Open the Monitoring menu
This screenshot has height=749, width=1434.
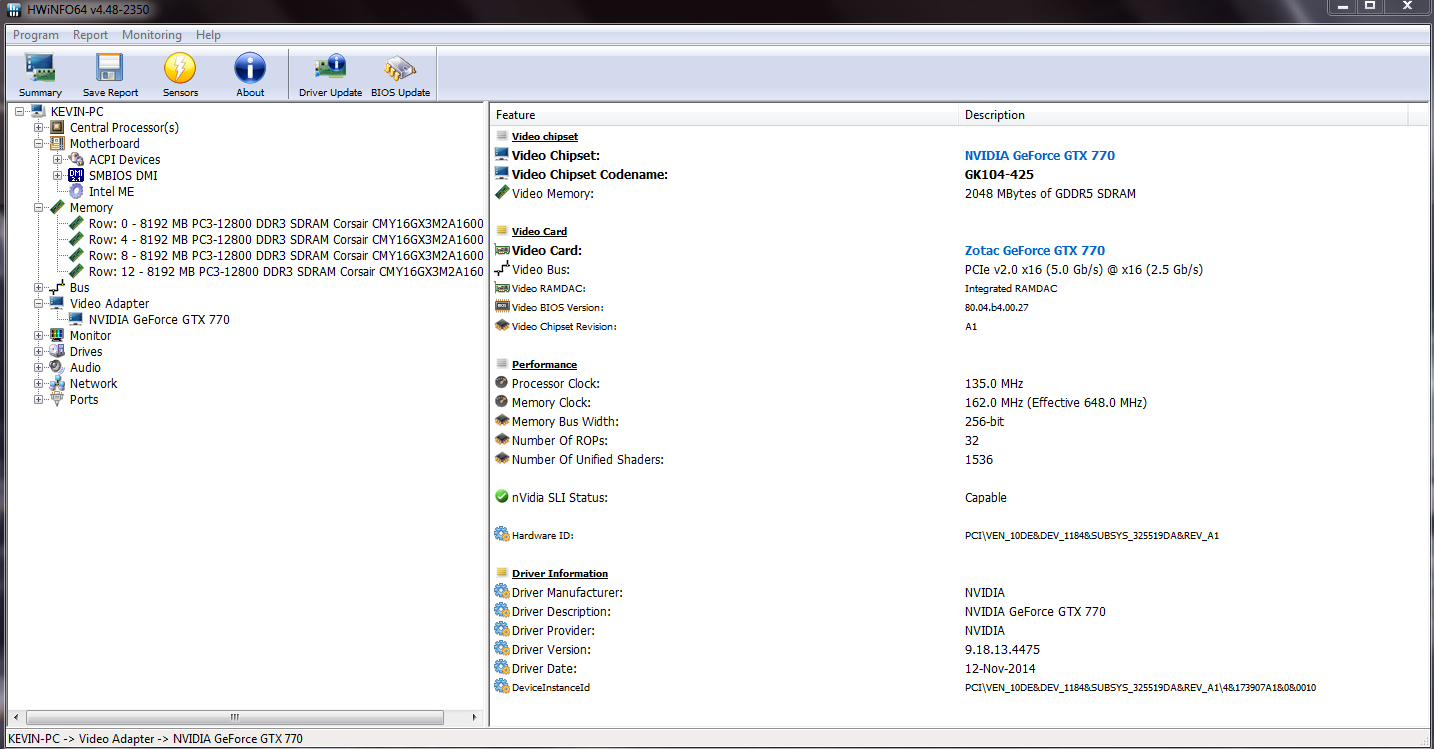(x=152, y=35)
